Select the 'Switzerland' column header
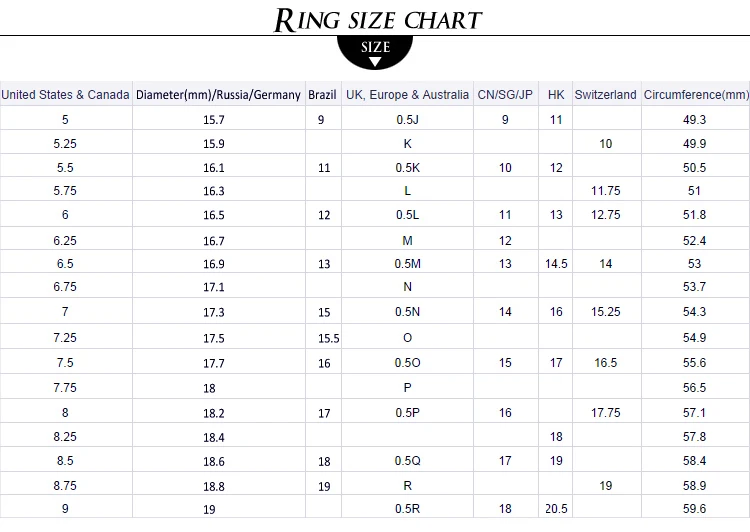 click(606, 95)
